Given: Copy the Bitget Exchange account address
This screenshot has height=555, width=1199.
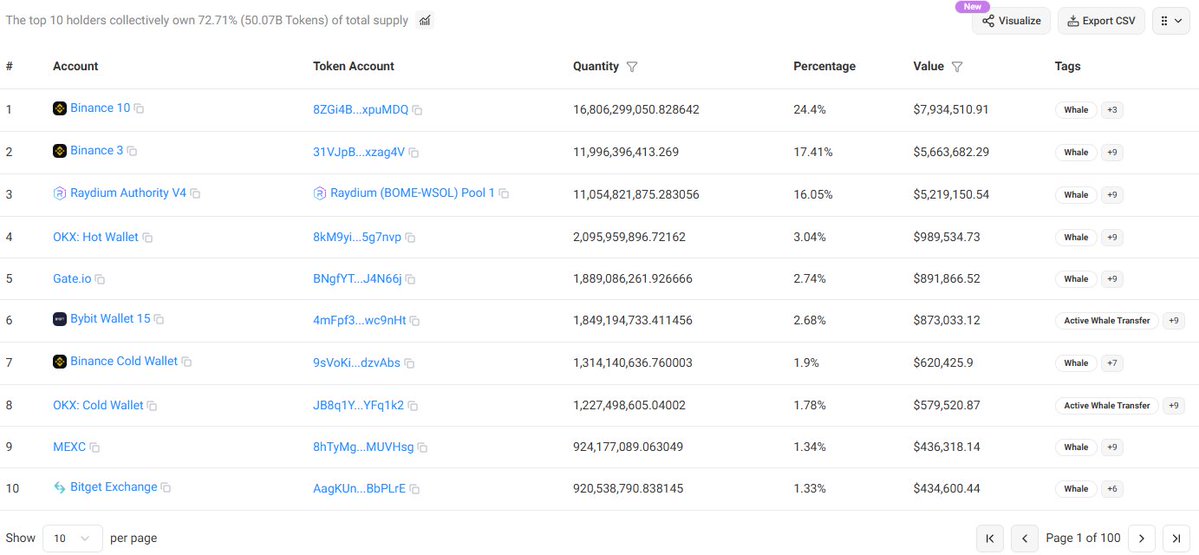Looking at the screenshot, I should tap(166, 488).
